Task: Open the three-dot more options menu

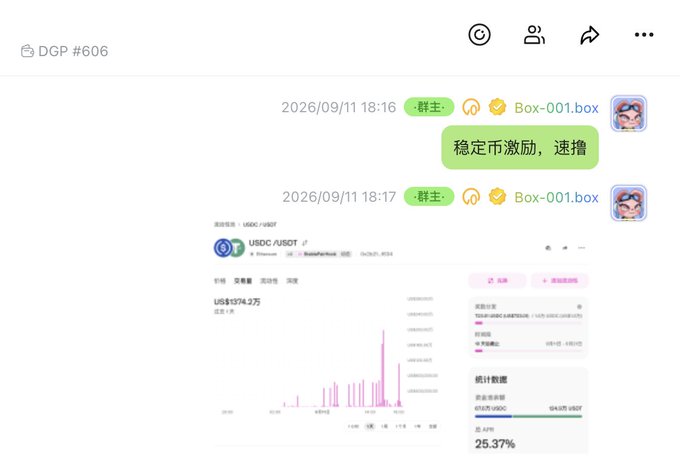Action: click(644, 35)
